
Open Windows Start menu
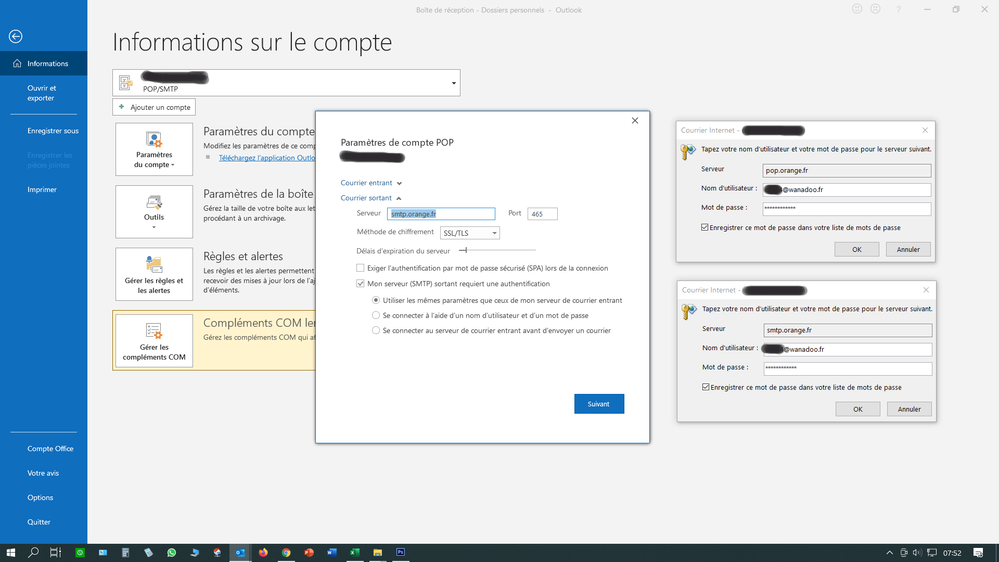tap(10, 552)
